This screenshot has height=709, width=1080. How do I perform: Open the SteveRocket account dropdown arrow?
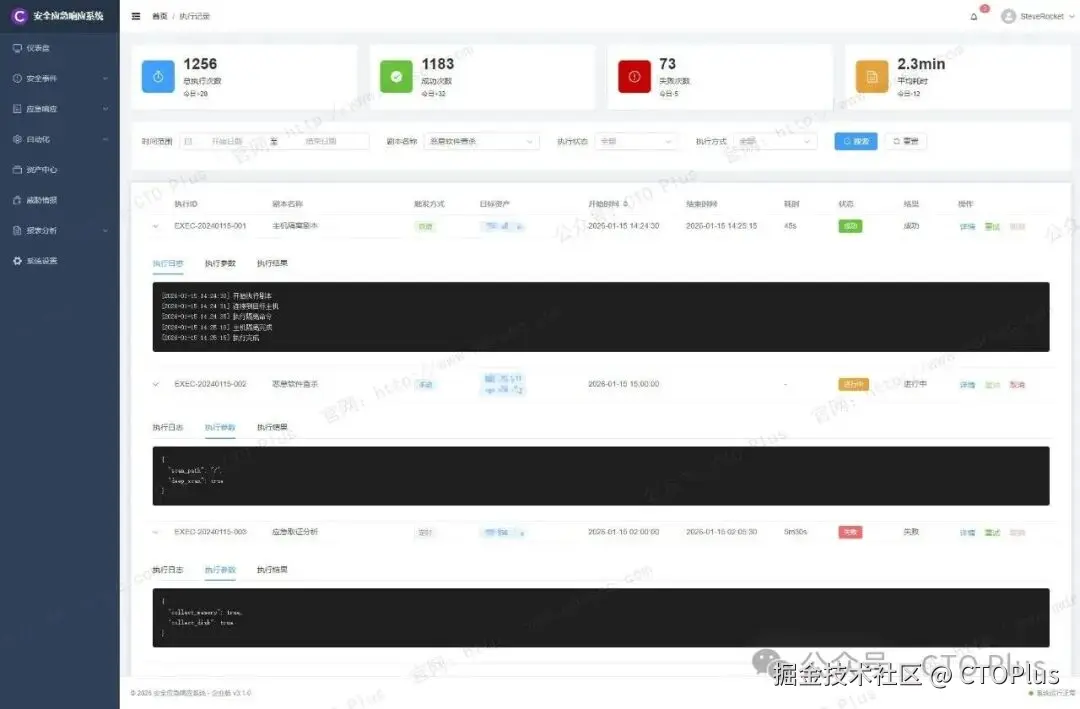1071,17
